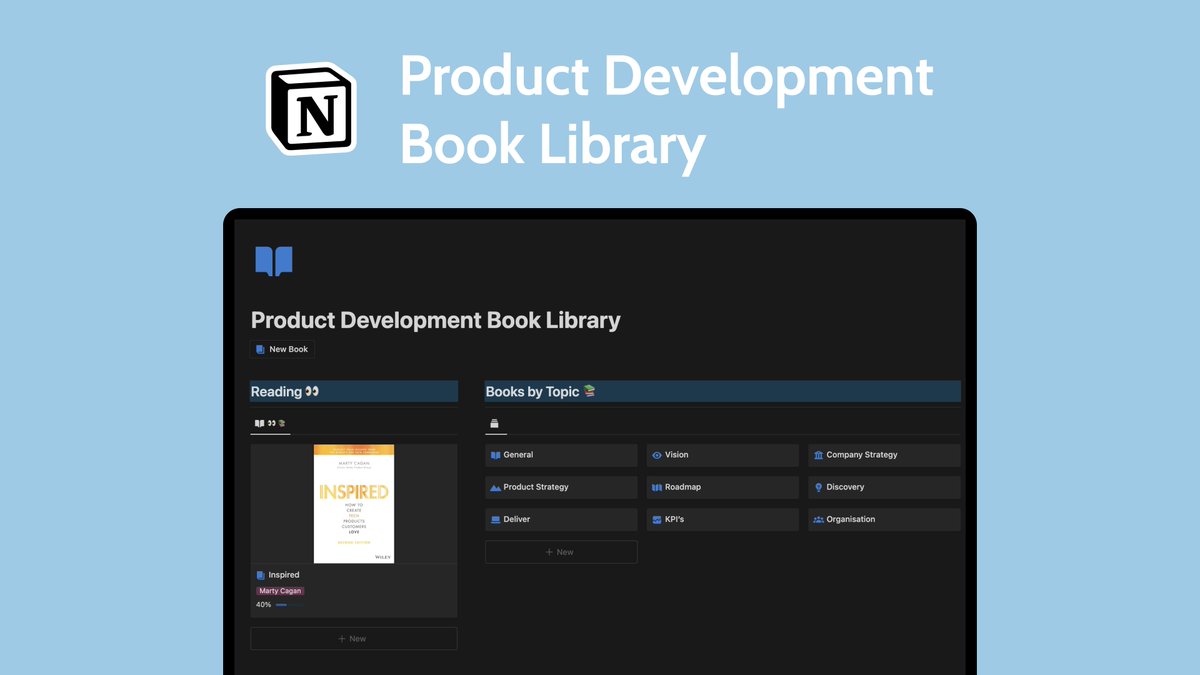1200x675 pixels.
Task: Click the blue open-book page icon
Action: [274, 261]
